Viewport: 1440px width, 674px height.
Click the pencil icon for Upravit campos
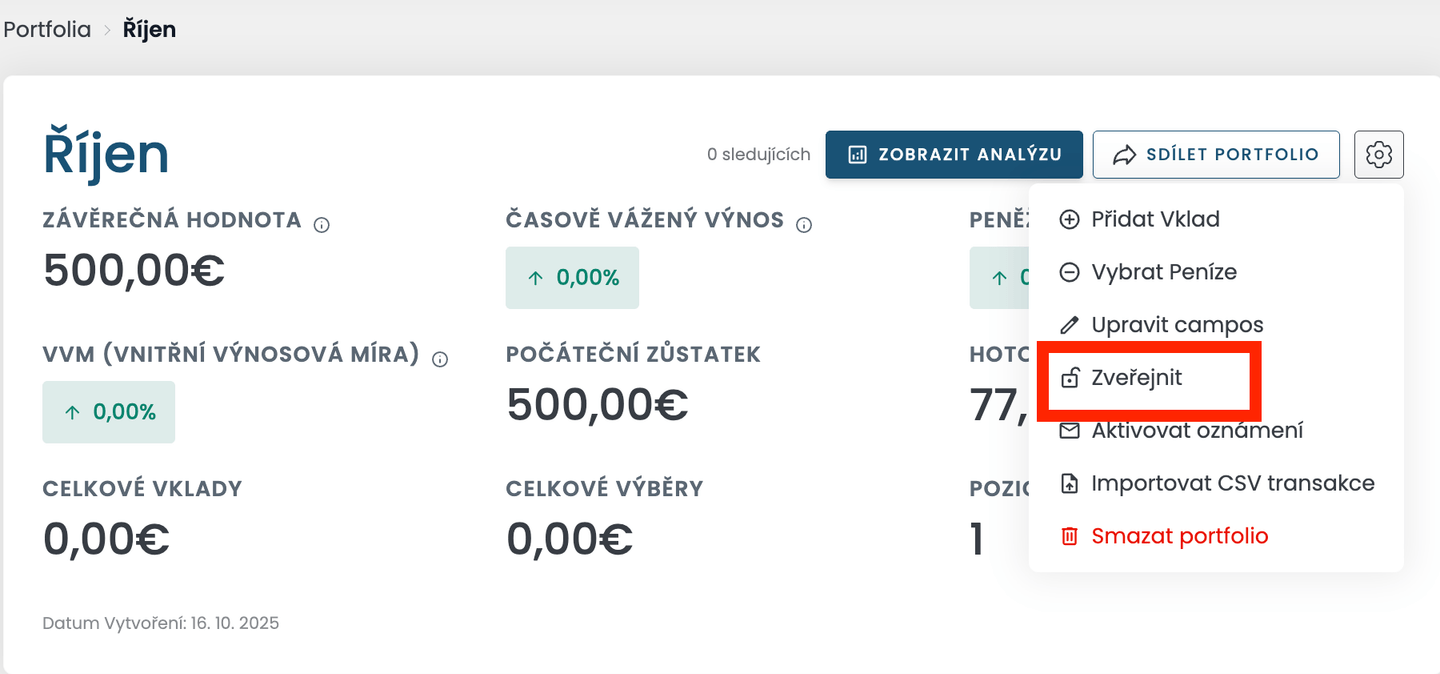[x=1069, y=325]
